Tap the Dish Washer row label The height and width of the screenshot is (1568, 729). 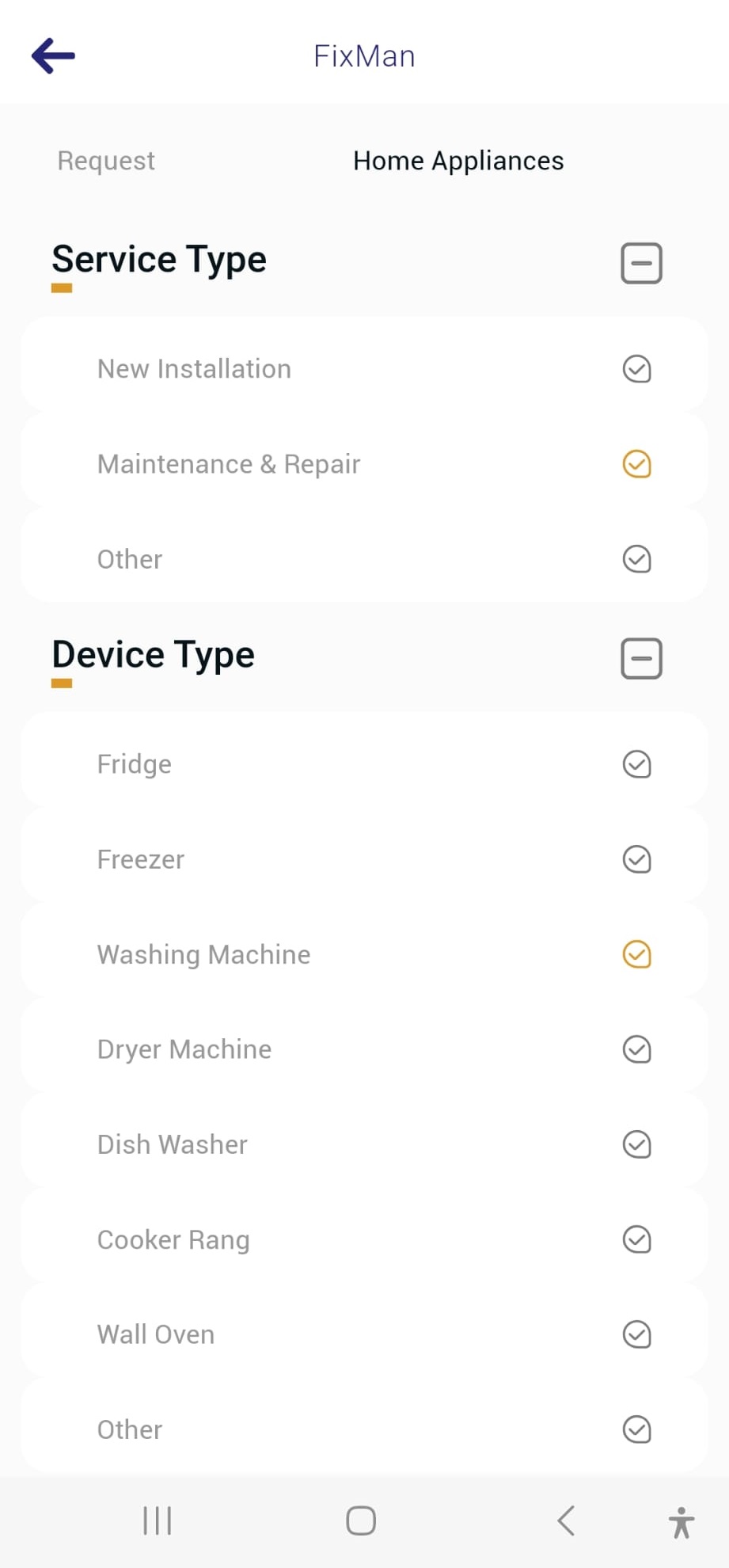pos(173,1144)
